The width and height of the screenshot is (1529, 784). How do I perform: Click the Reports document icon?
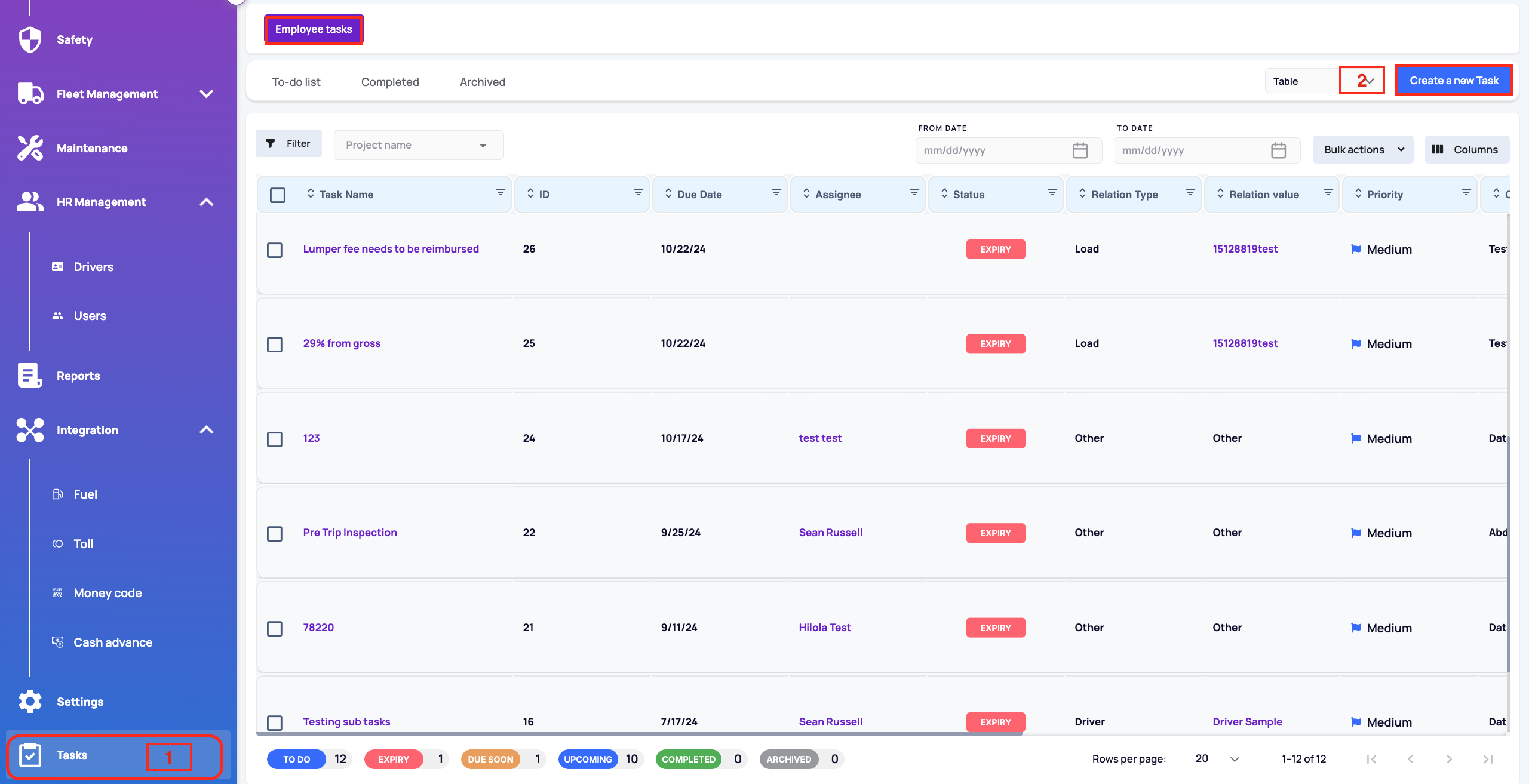tap(30, 376)
